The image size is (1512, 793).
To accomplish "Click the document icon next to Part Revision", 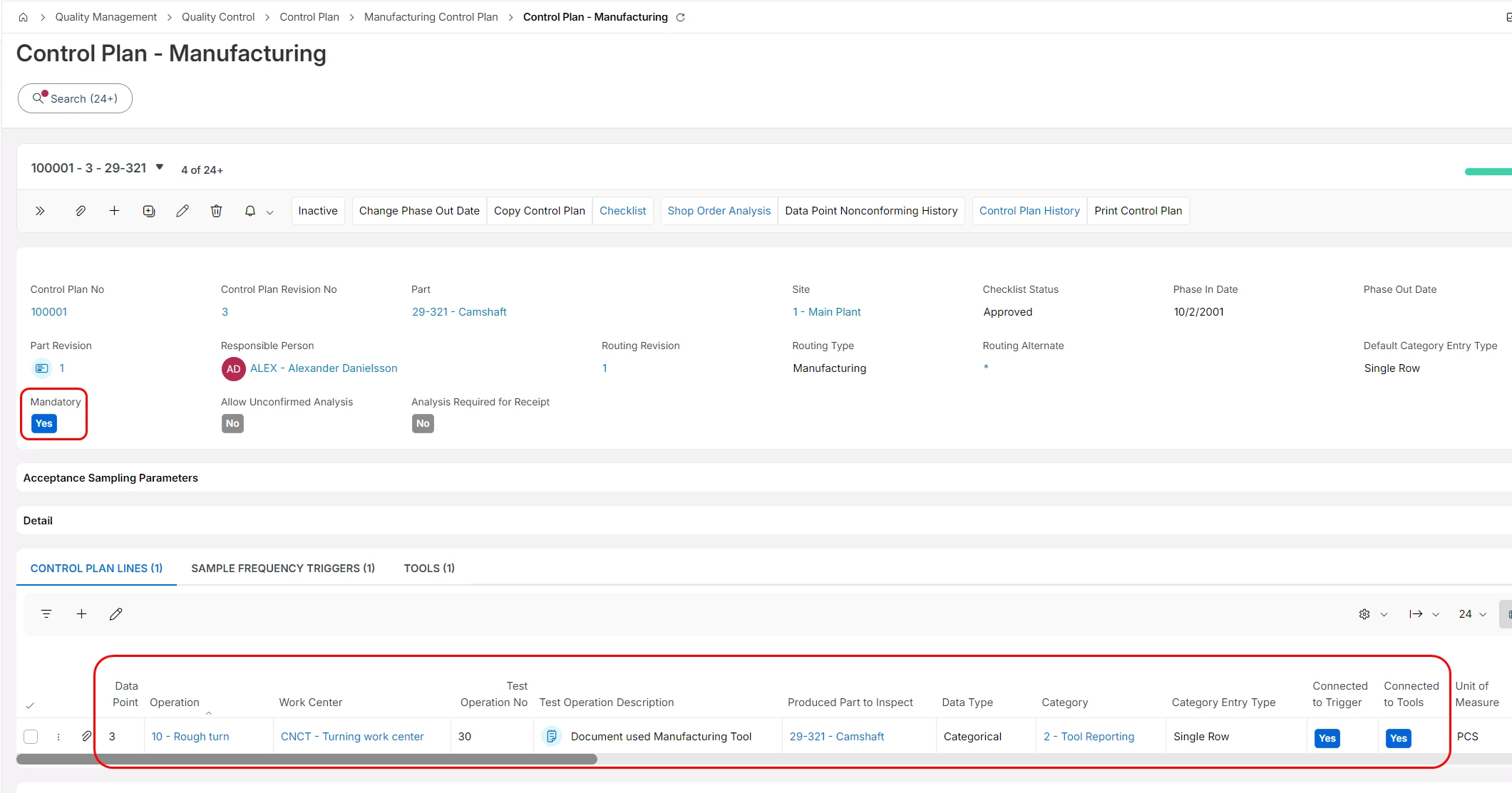I will coord(41,368).
